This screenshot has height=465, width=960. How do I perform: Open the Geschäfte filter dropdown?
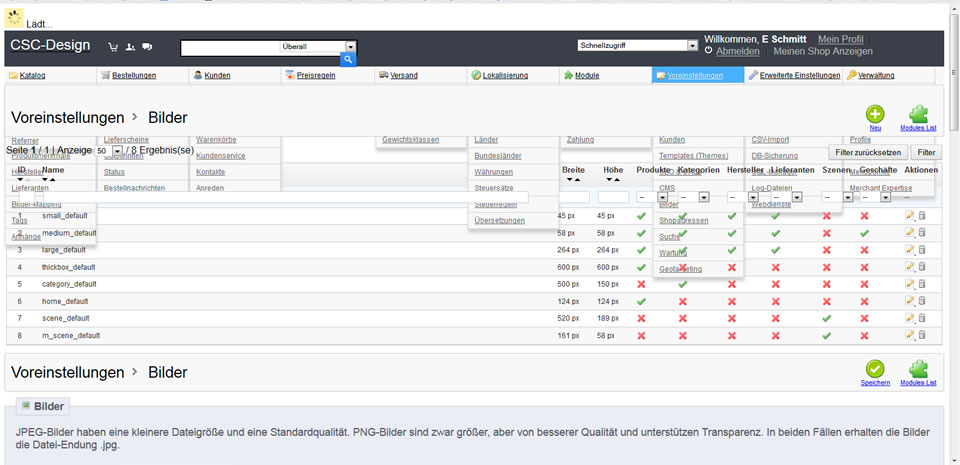(x=875, y=198)
